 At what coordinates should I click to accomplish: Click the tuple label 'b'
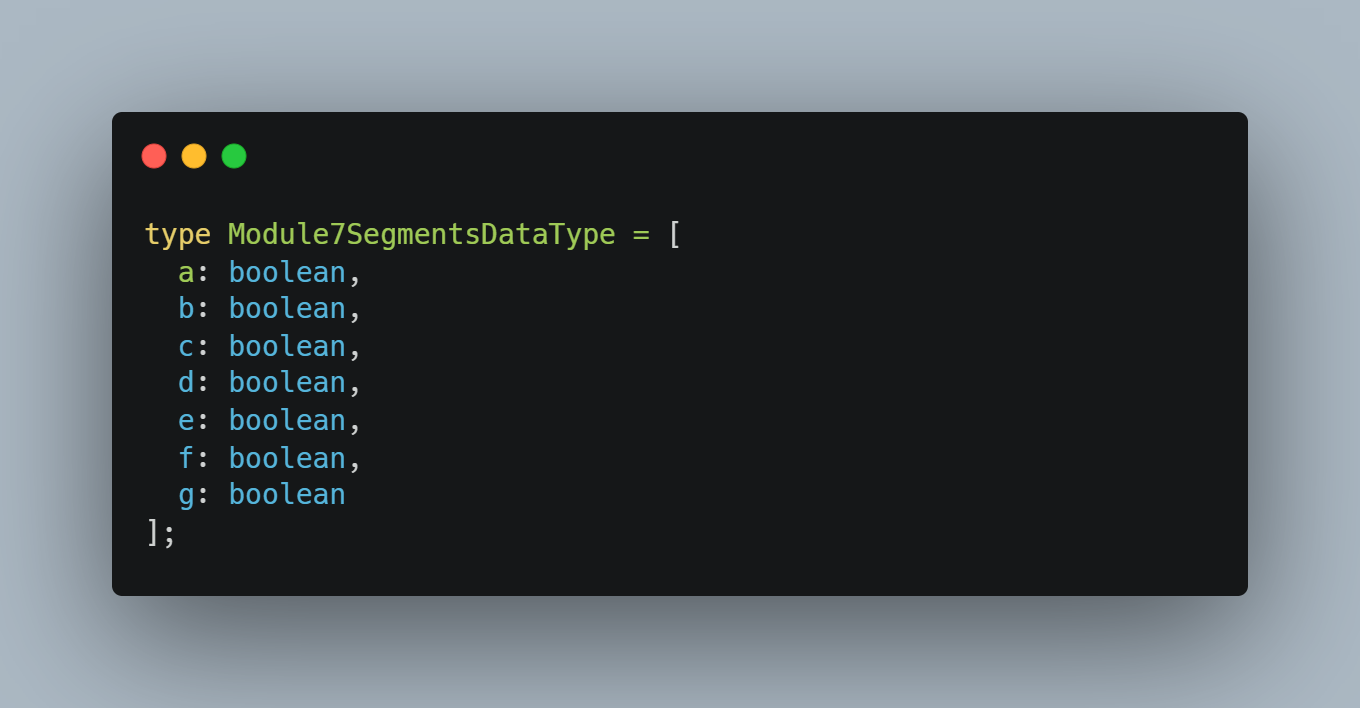(x=186, y=309)
